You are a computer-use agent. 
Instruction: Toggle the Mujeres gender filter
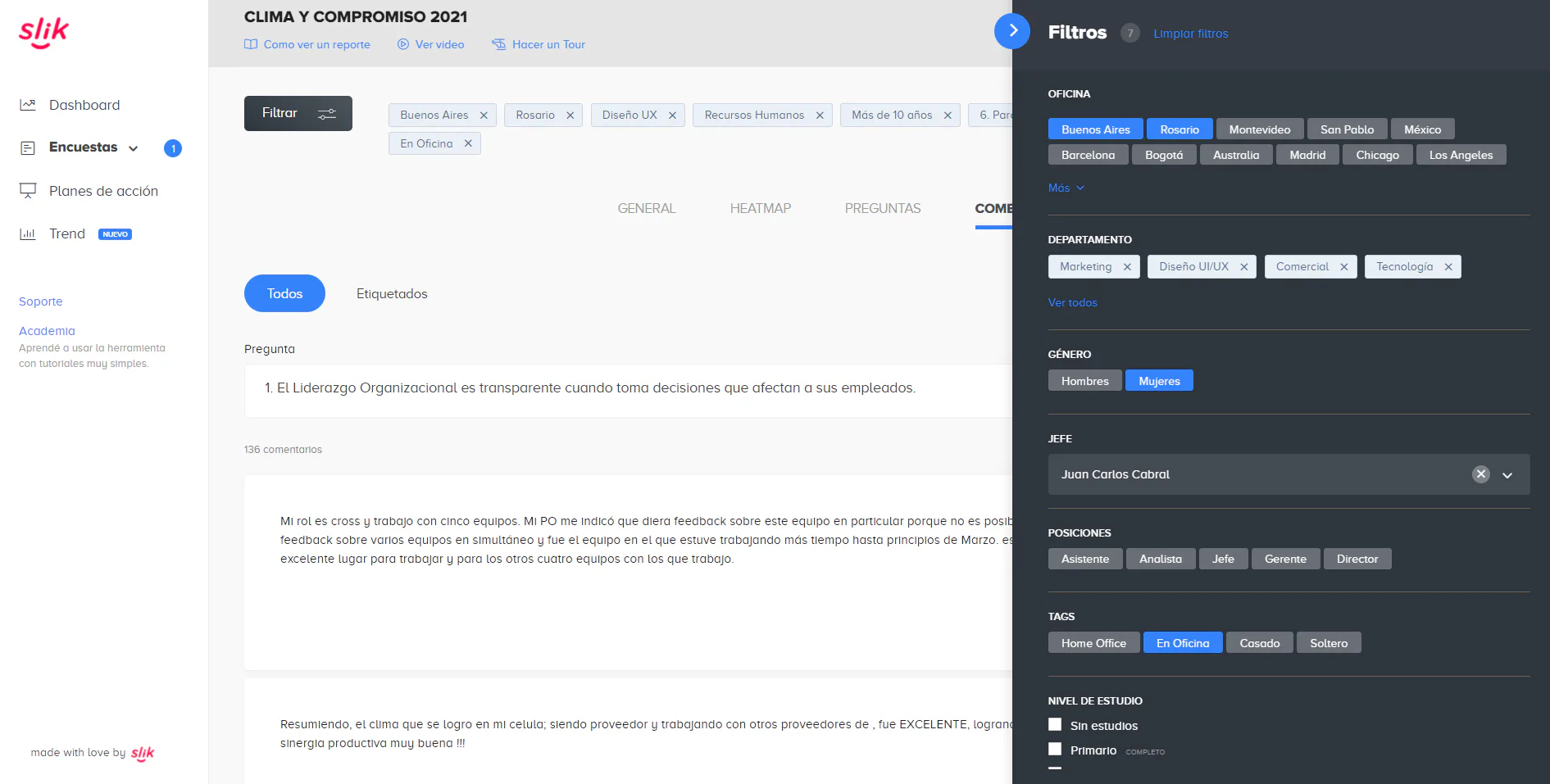point(1159,381)
